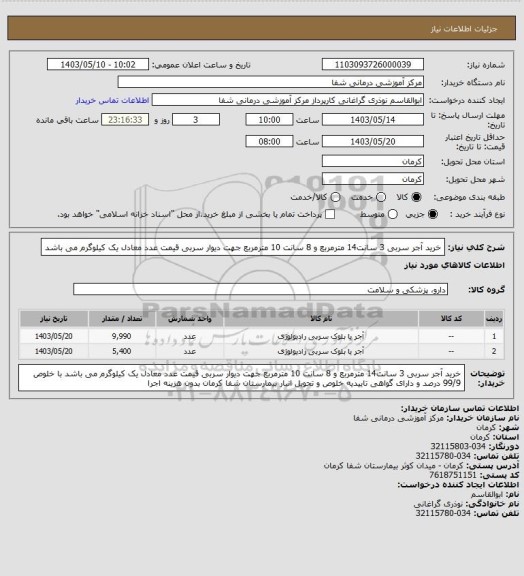Select the خدمت radio button
Viewport: 524px width, 576px height.
tap(381, 197)
